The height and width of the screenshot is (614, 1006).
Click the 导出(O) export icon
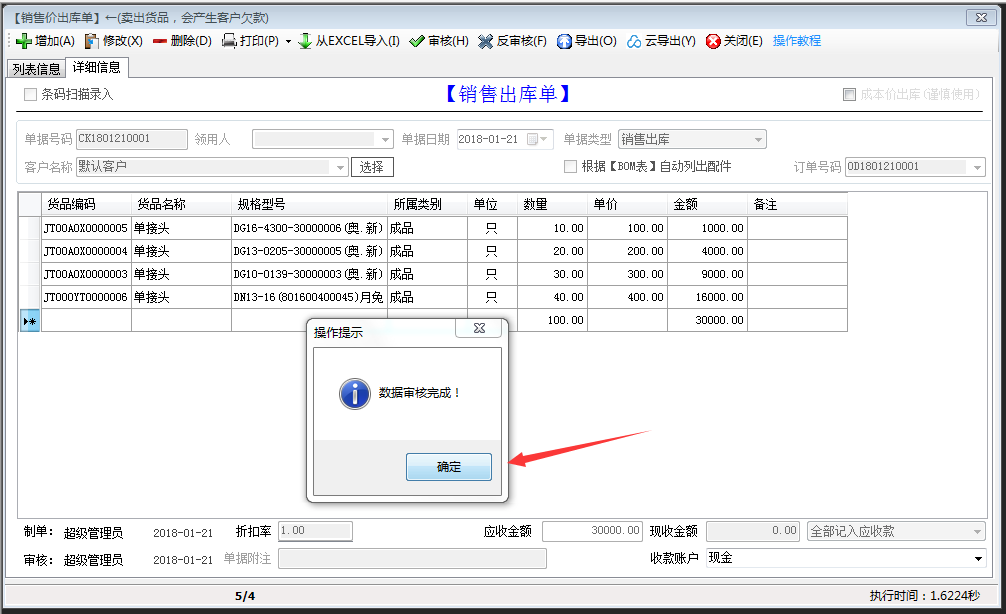564,41
